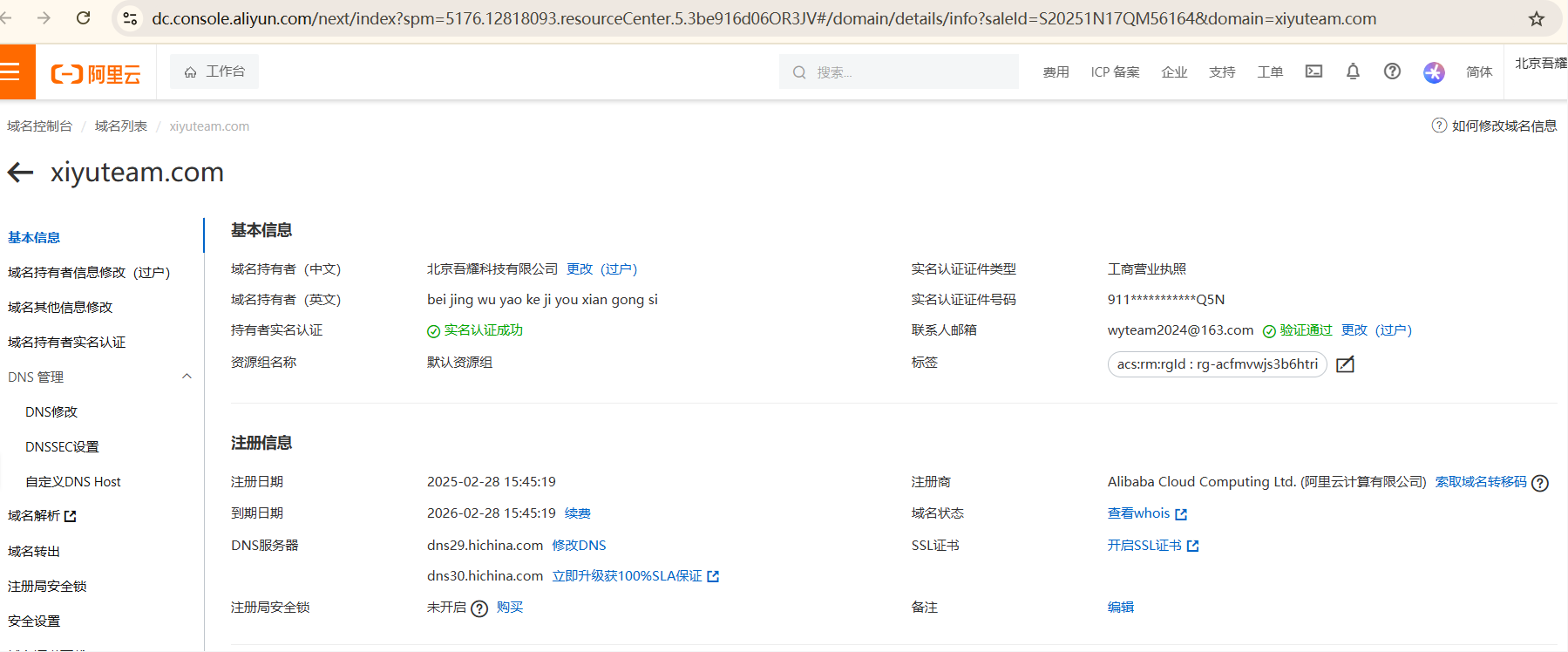Click the browser address bar URL
1568x652 pixels.
point(764,18)
